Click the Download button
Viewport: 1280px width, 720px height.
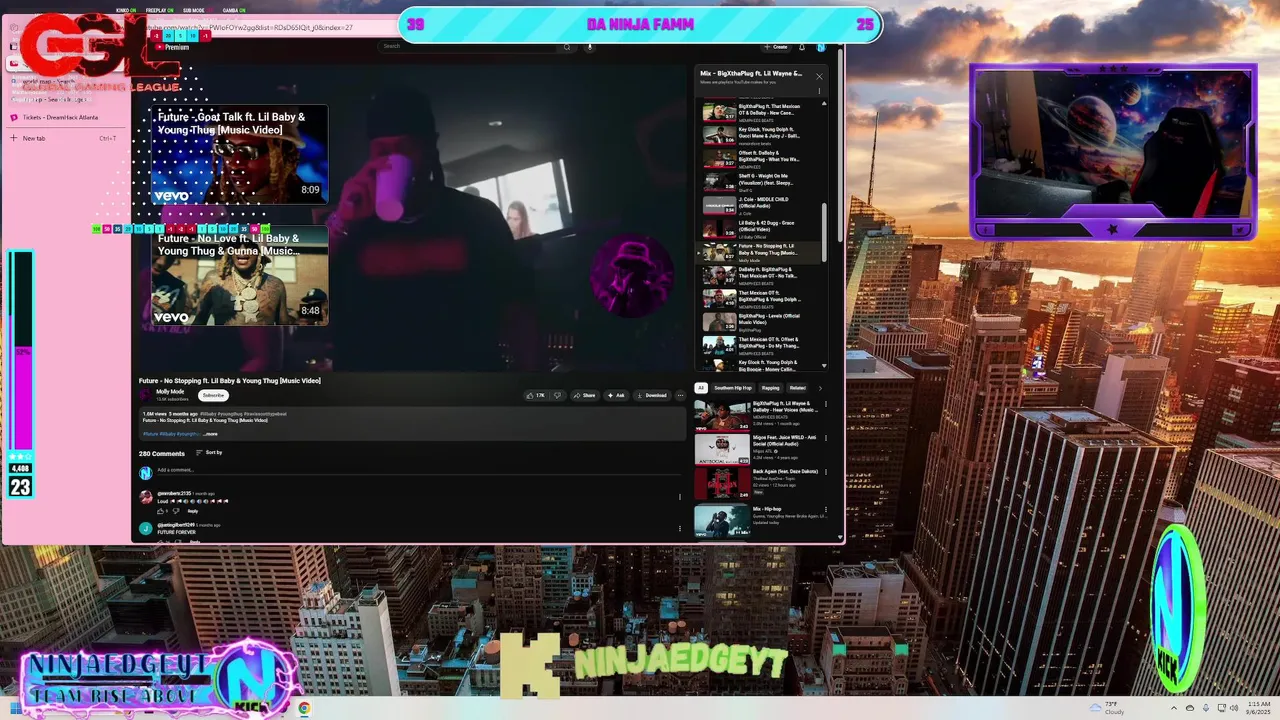click(x=651, y=395)
